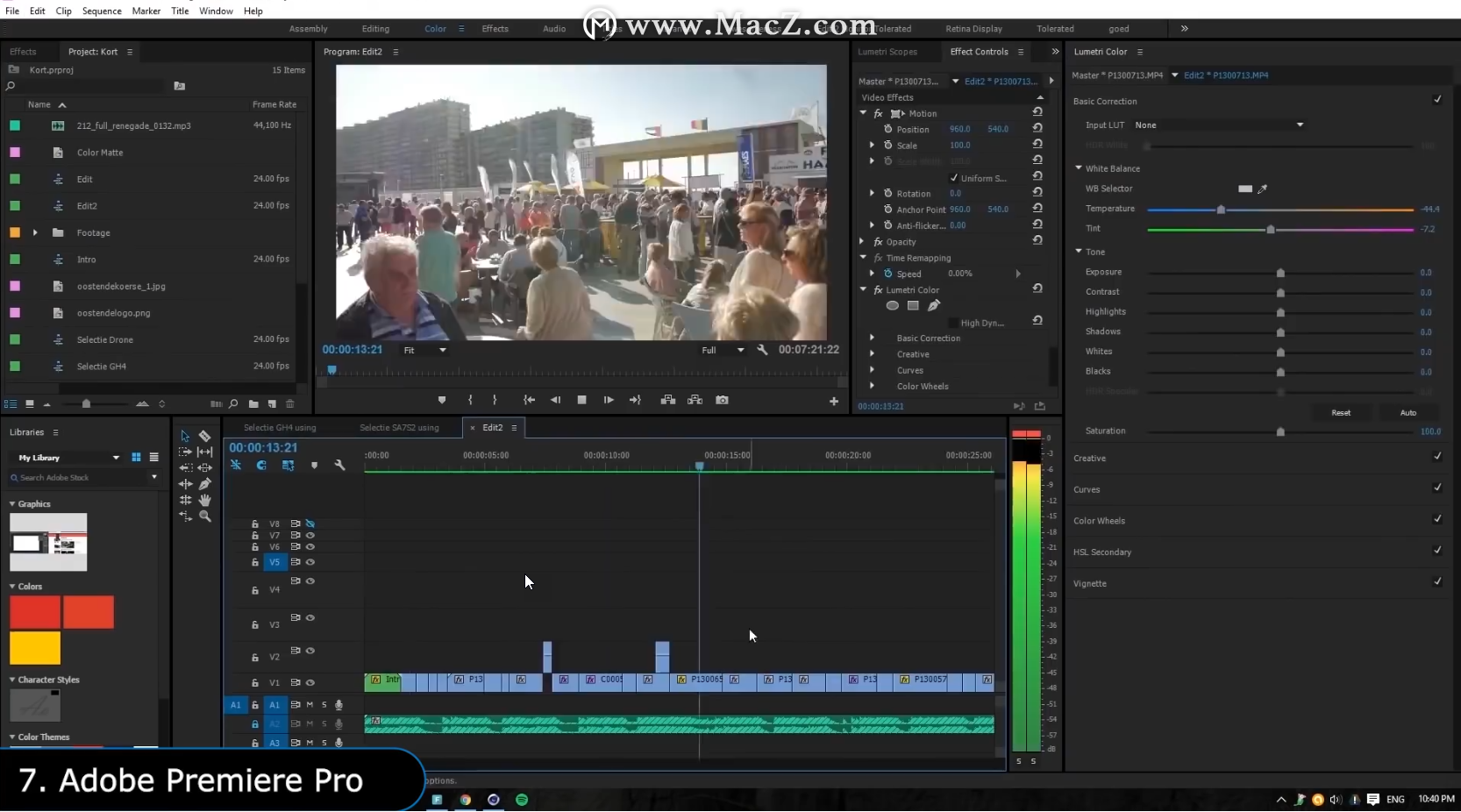This screenshot has width=1461, height=812.
Task: Create ellipse mask in Lumetri Color
Action: [892, 306]
